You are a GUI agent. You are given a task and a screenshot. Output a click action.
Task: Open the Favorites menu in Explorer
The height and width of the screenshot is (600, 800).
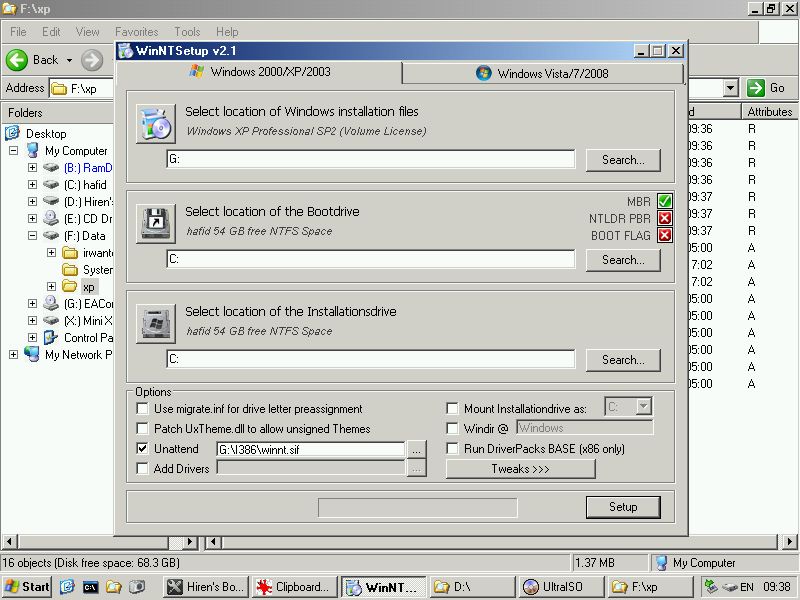pyautogui.click(x=136, y=32)
